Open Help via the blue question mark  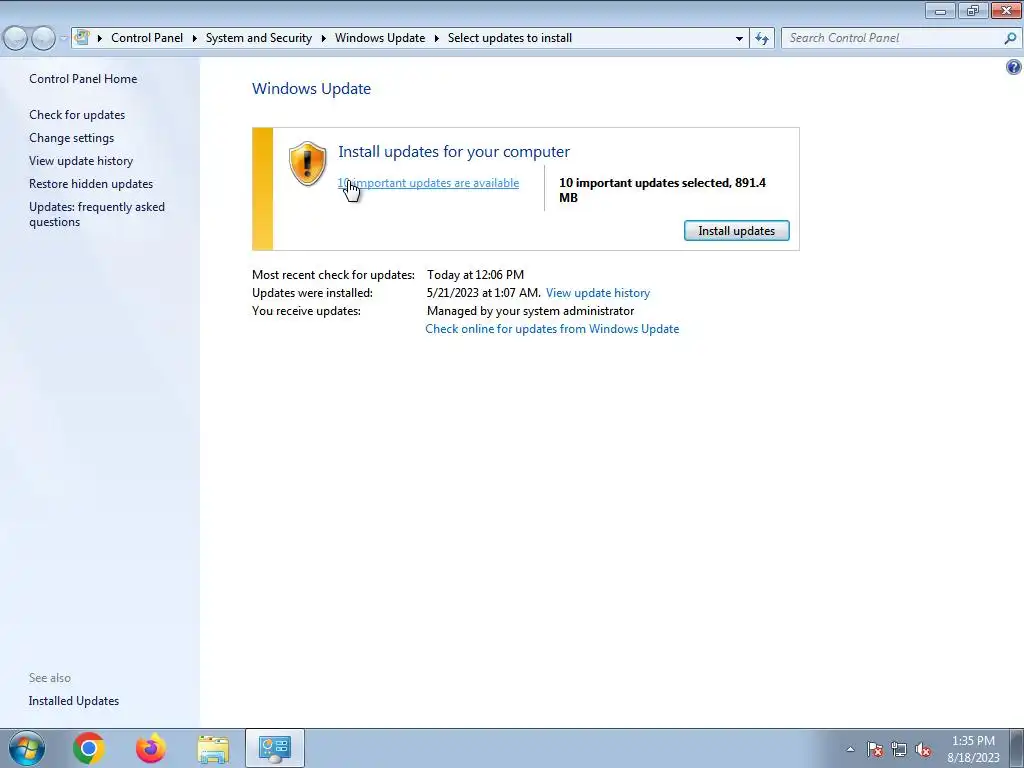pyautogui.click(x=1014, y=67)
